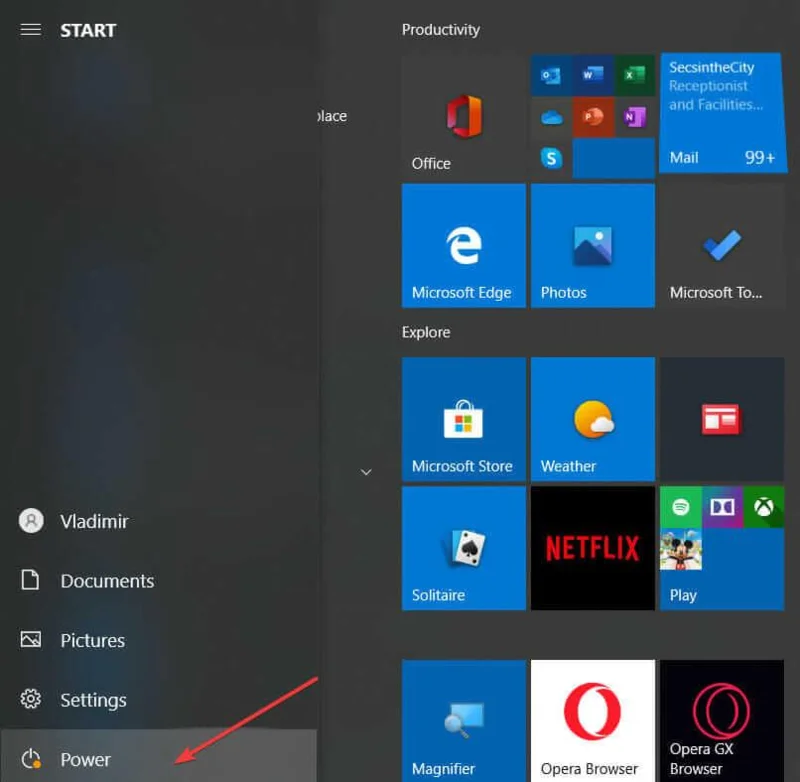Open PowerPoint from the Office folder tile
800x782 pixels.
point(593,117)
